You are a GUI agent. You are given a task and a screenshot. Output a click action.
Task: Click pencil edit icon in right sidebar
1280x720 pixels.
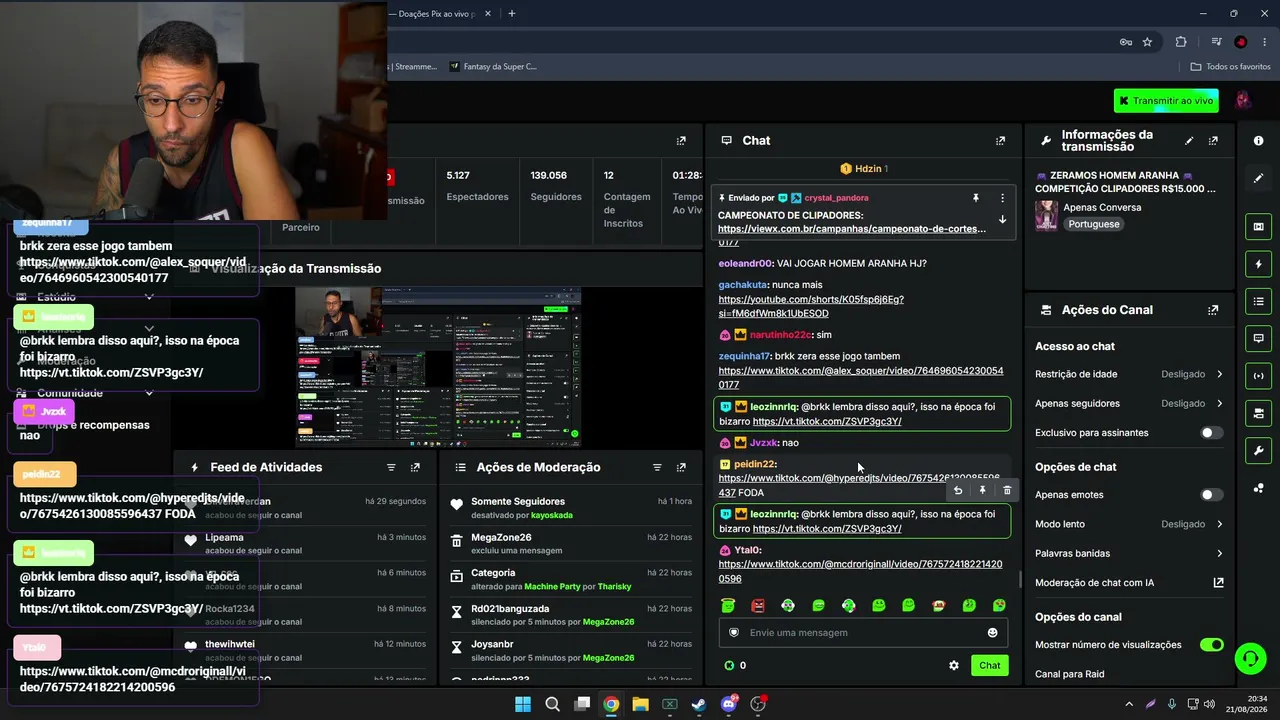[x=1258, y=178]
